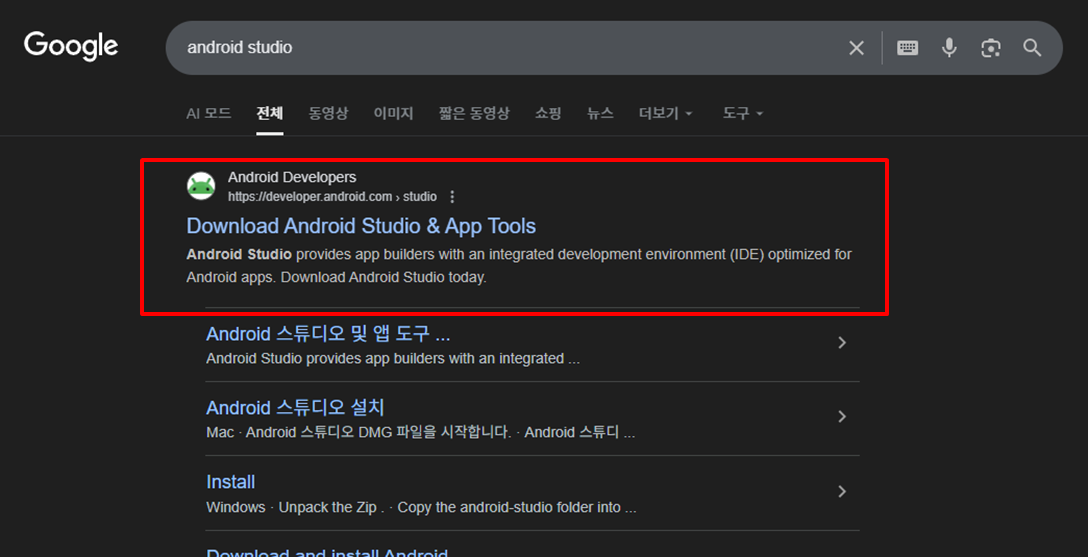Image resolution: width=1088 pixels, height=557 pixels.
Task: Click text 'Windows · Unpack the Zip .'
Action: click(296, 508)
